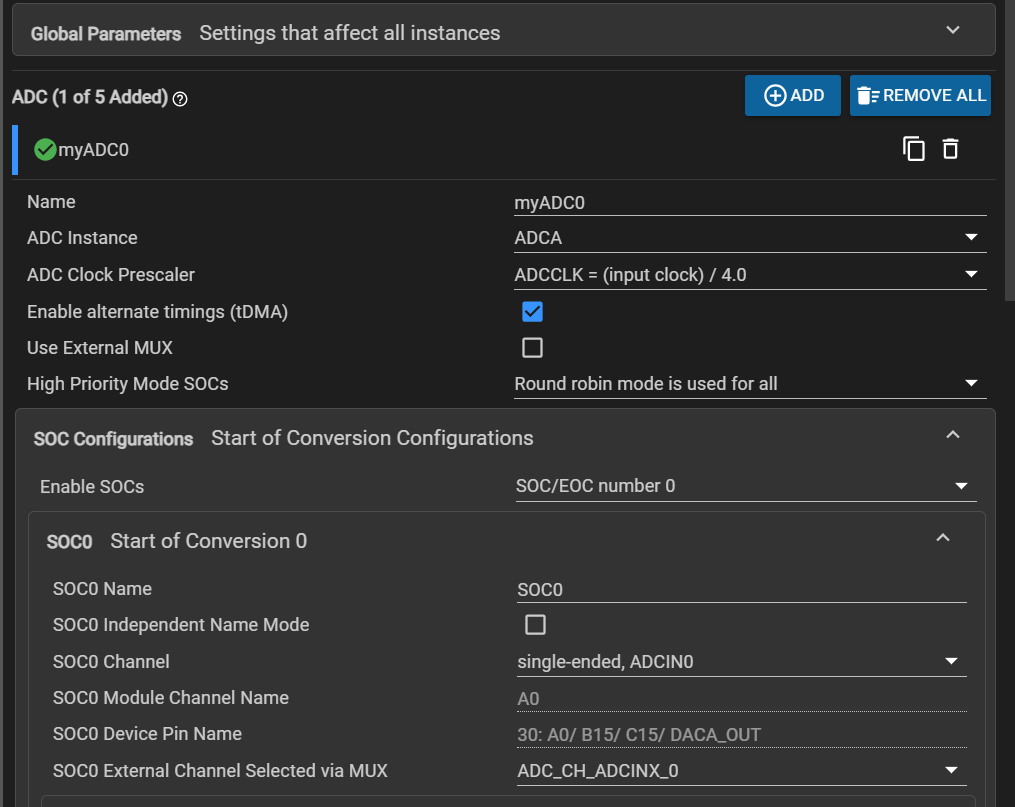Duplicate the myADC0 instance via copy icon
Image resolution: width=1015 pixels, height=807 pixels.
[914, 149]
